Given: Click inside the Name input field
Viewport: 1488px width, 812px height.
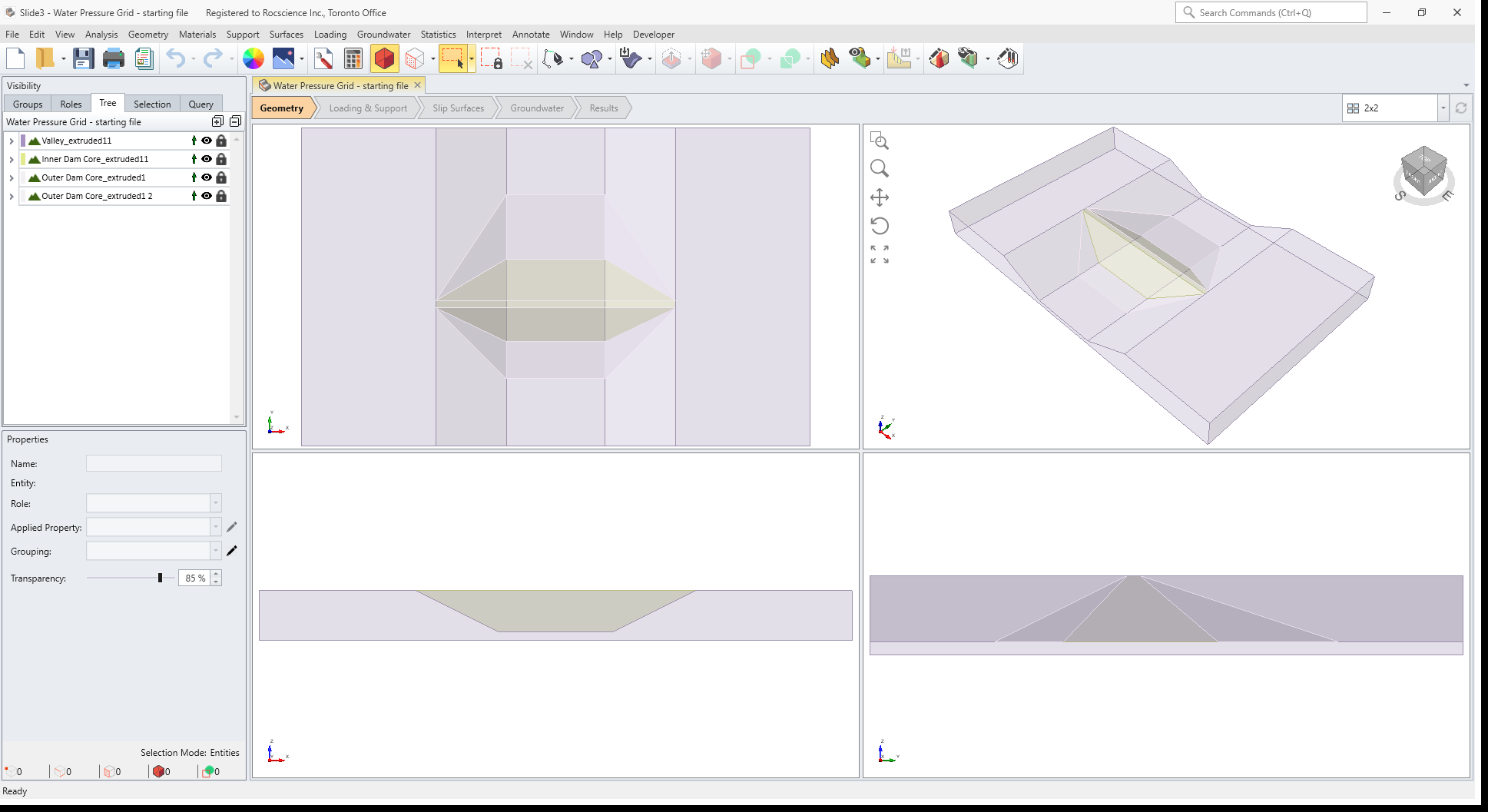Looking at the screenshot, I should tap(154, 463).
